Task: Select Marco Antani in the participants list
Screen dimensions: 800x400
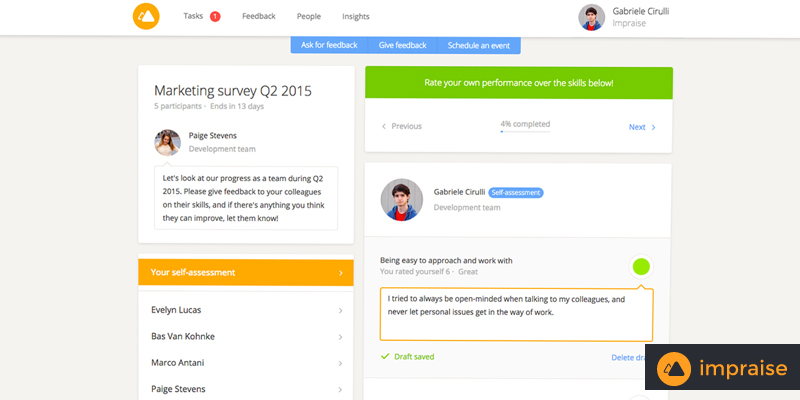Action: (245, 362)
